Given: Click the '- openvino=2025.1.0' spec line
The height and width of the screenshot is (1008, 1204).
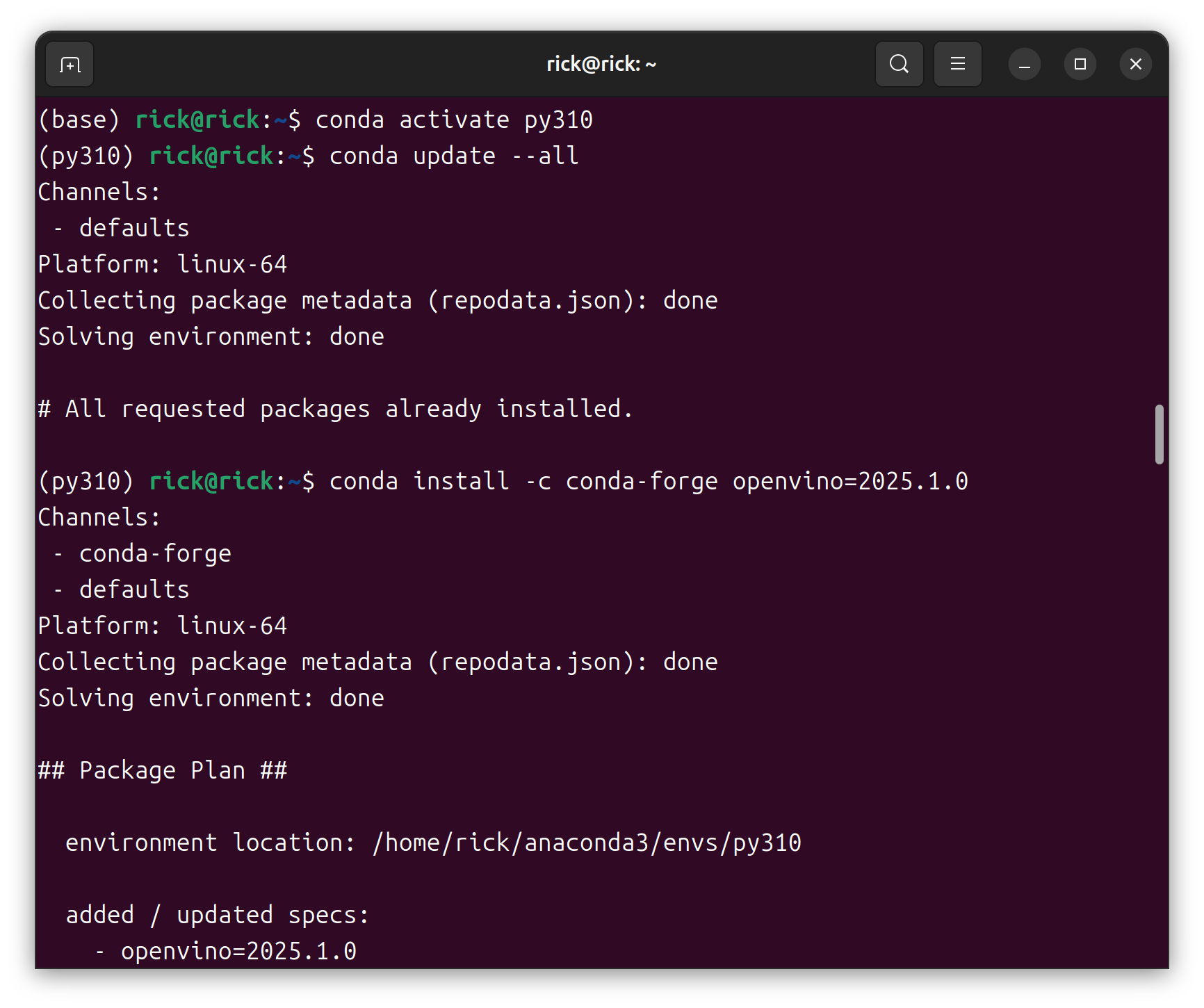Looking at the screenshot, I should click(x=225, y=951).
